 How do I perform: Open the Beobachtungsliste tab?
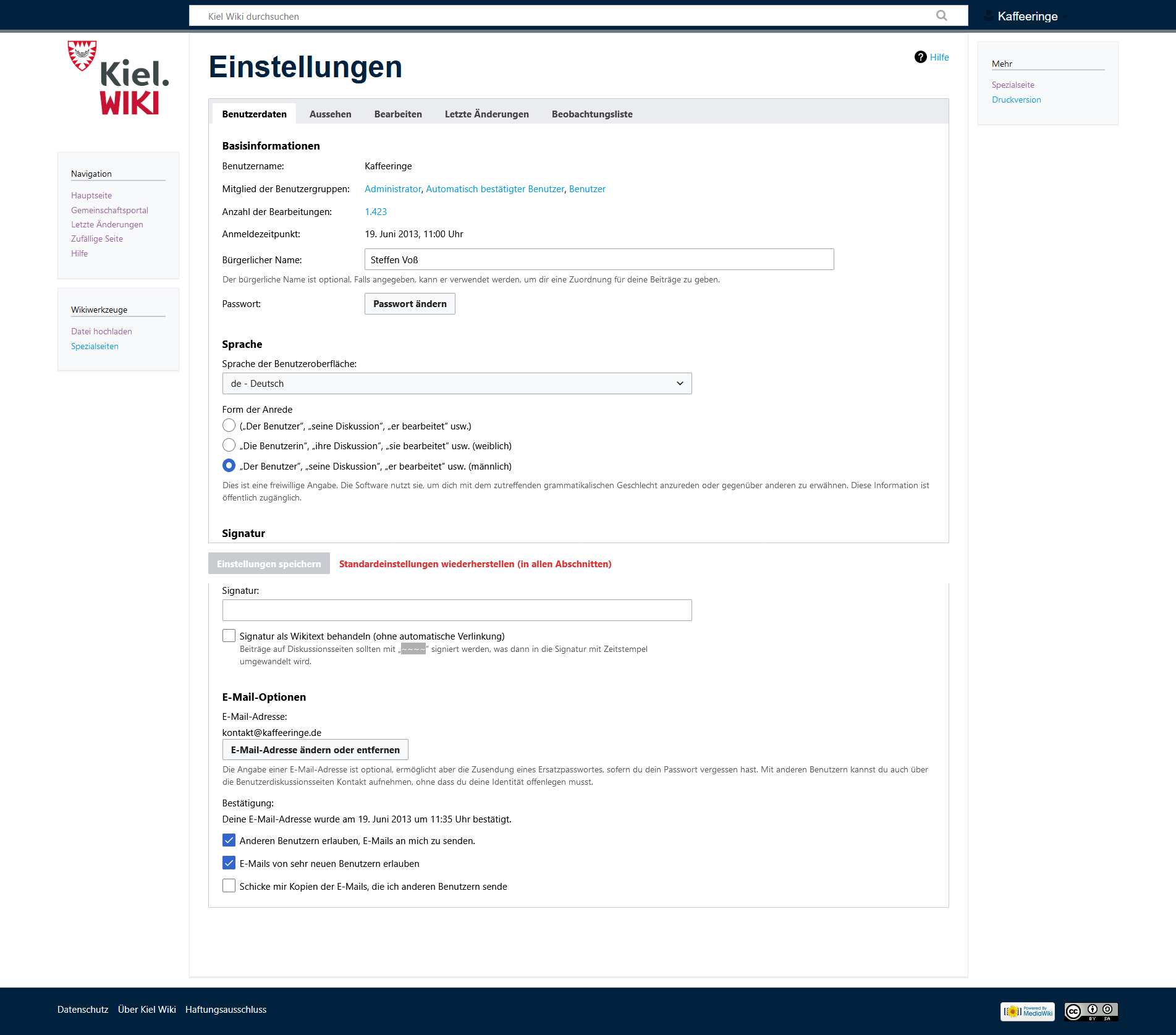(591, 114)
